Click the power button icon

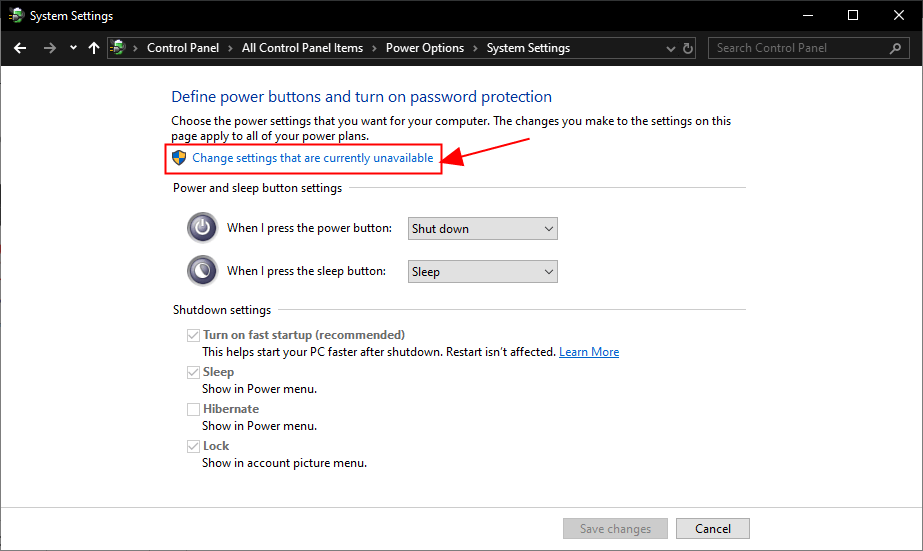202,228
